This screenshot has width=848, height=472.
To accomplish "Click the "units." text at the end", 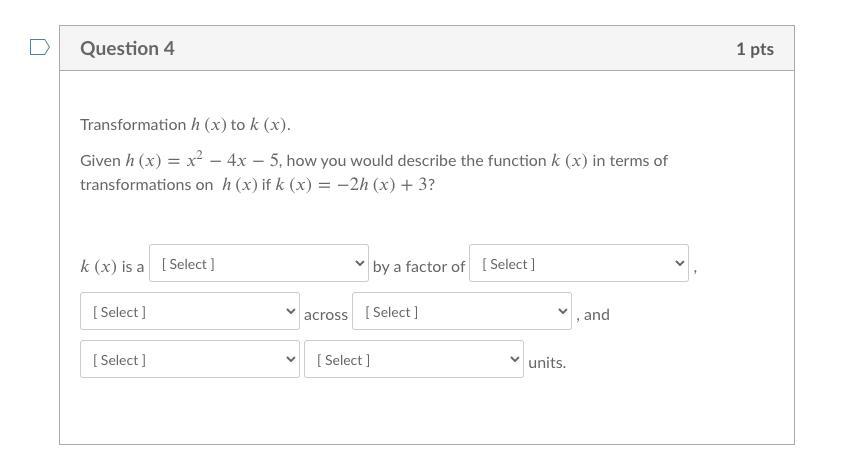I will 547,363.
